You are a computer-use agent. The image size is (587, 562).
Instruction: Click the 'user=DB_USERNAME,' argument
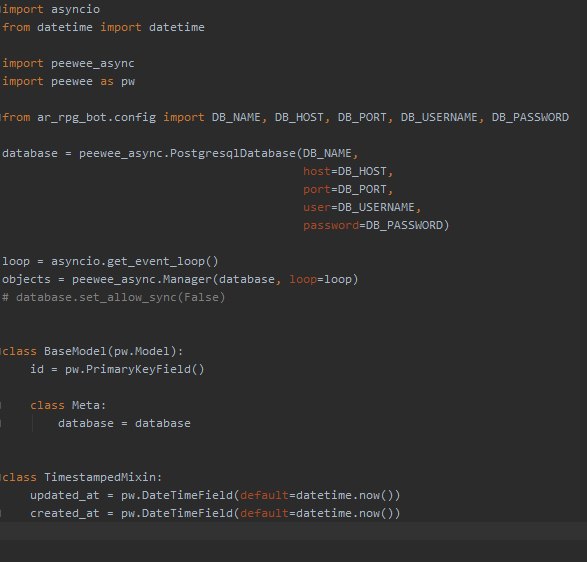[362, 207]
